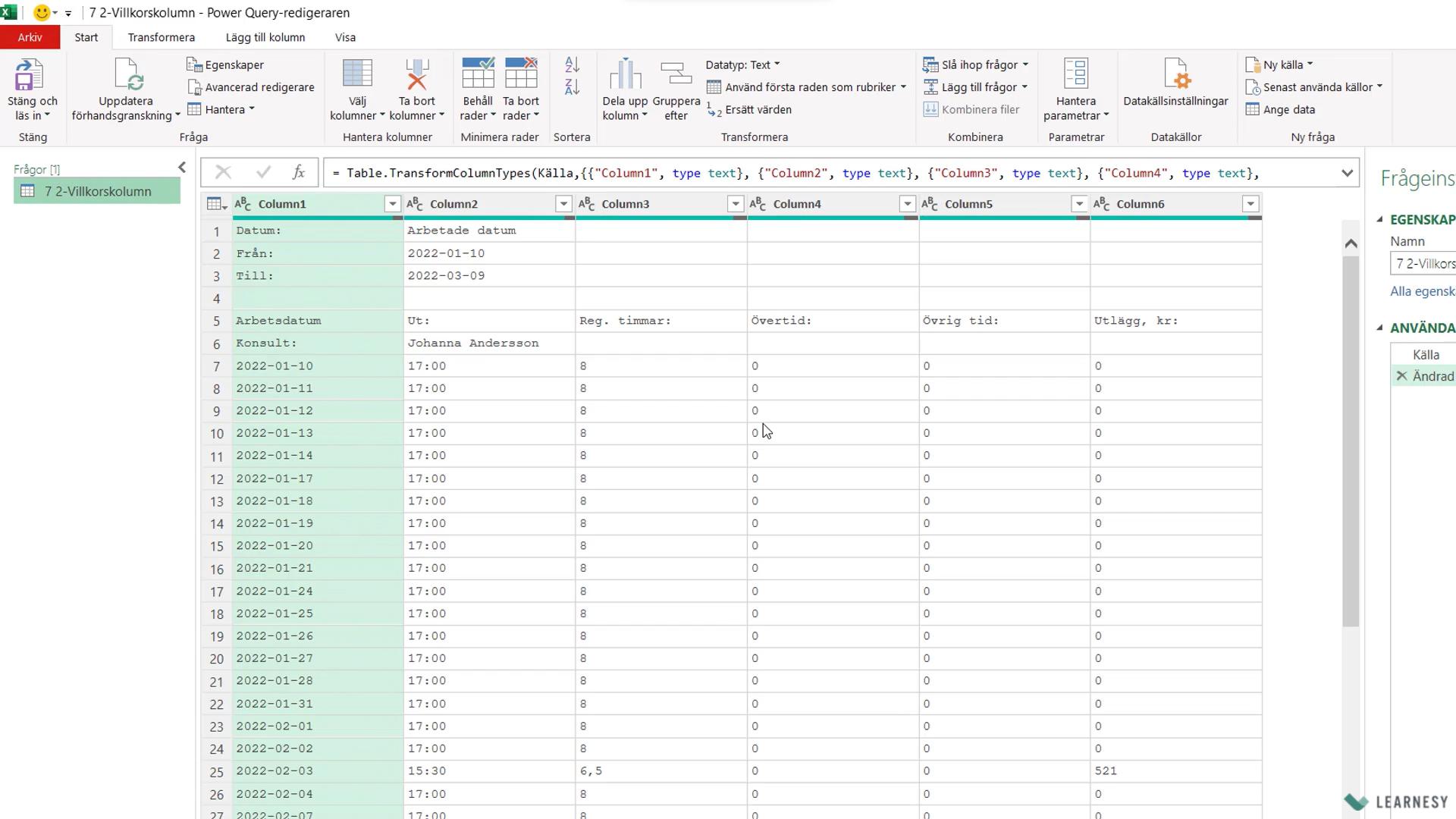Open Ta bort rader
Image resolution: width=1456 pixels, height=819 pixels.
521,89
